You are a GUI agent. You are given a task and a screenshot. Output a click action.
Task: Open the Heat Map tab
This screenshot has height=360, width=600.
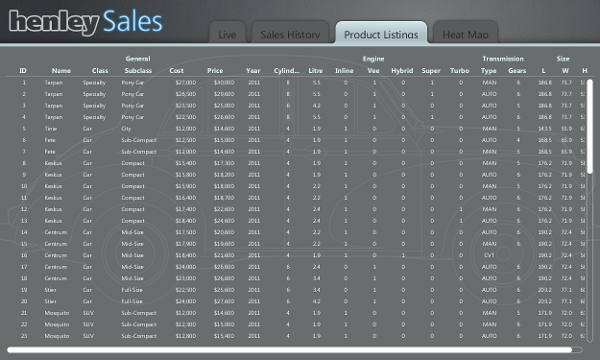pyautogui.click(x=465, y=32)
